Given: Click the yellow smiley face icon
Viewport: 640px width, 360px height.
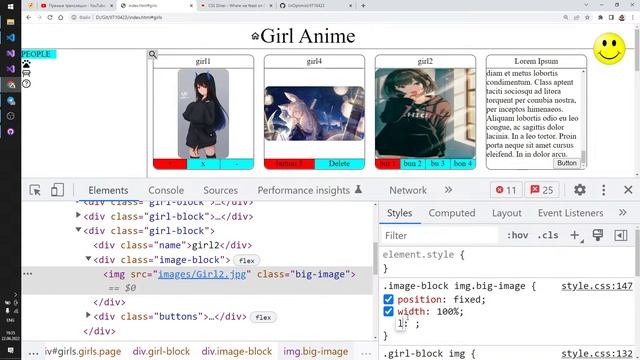Looking at the screenshot, I should pyautogui.click(x=609, y=49).
